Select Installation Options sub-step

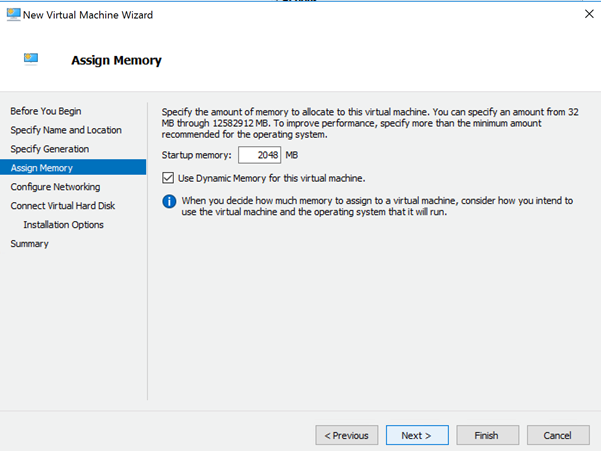[63, 225]
